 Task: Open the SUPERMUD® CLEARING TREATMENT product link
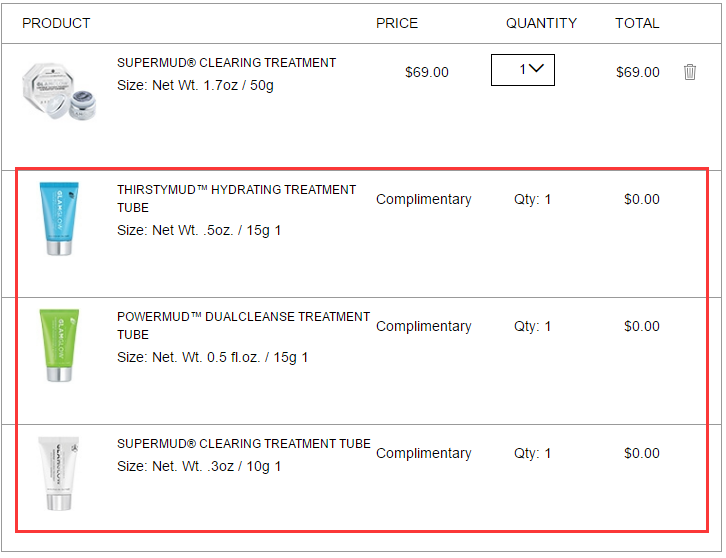226,63
